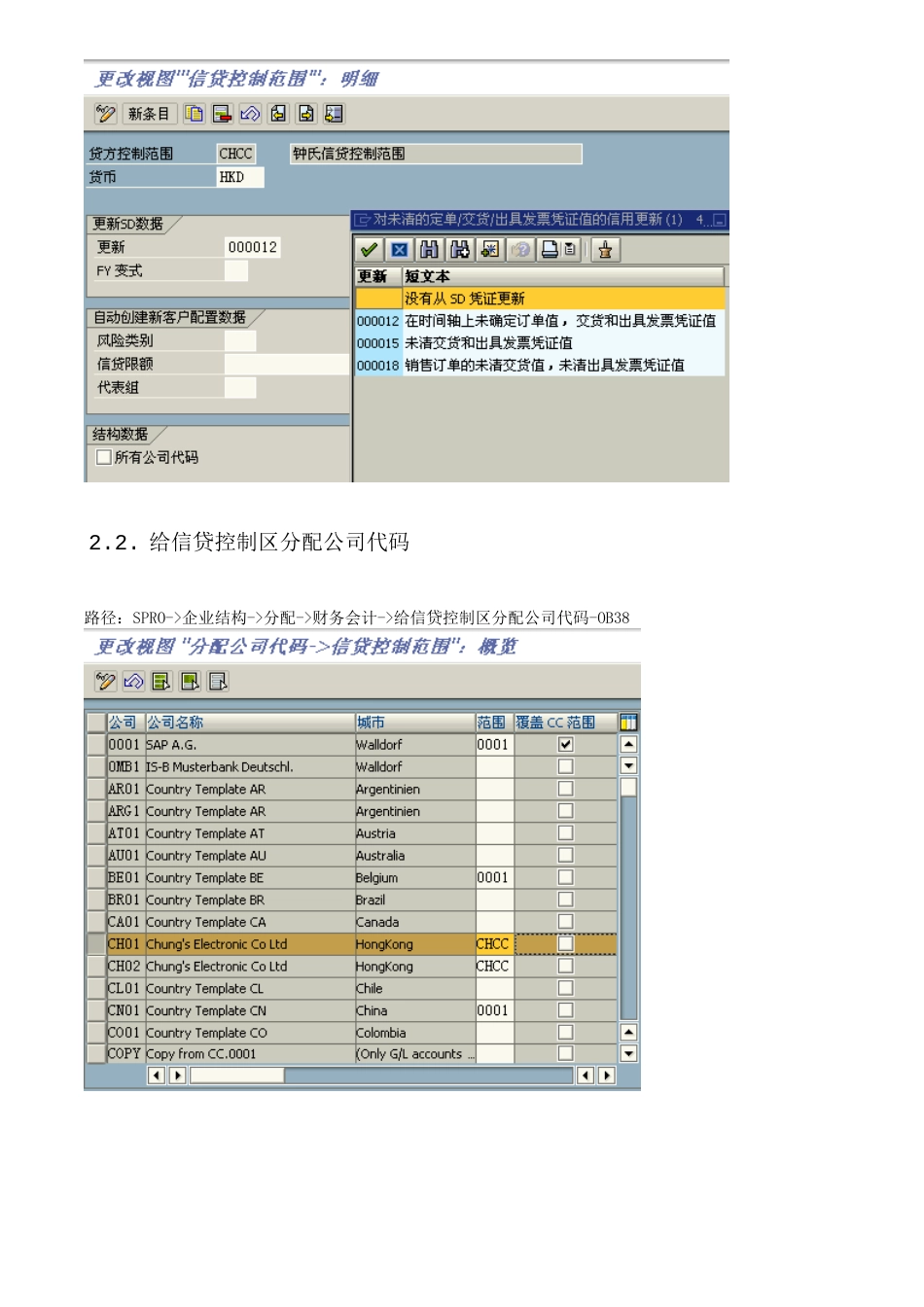Click the 信贷限额 input field
The width and height of the screenshot is (924, 1307).
click(287, 364)
